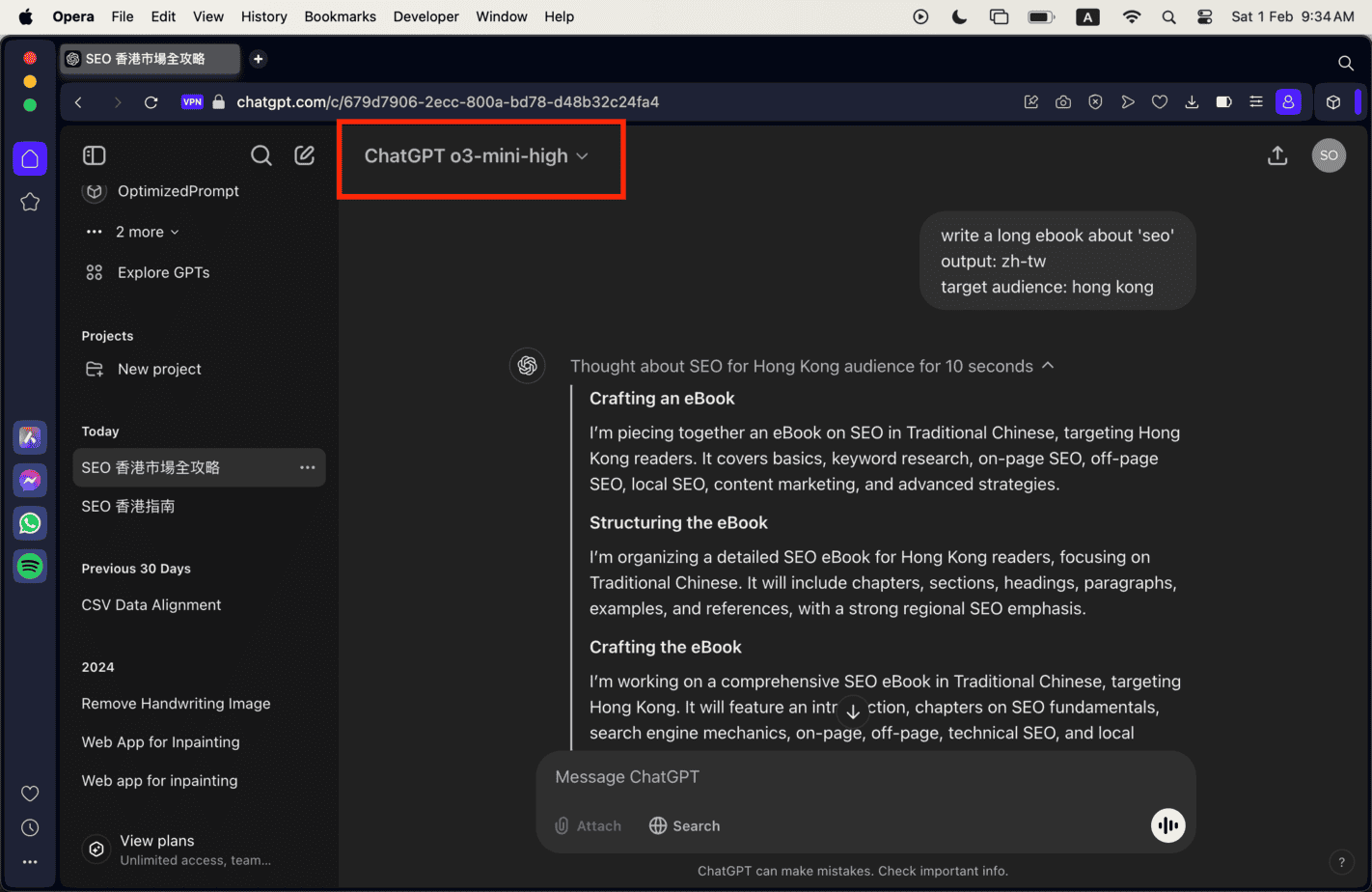Viewport: 1372px width, 892px height.
Task: Open Opera downloads icon
Action: (1192, 102)
